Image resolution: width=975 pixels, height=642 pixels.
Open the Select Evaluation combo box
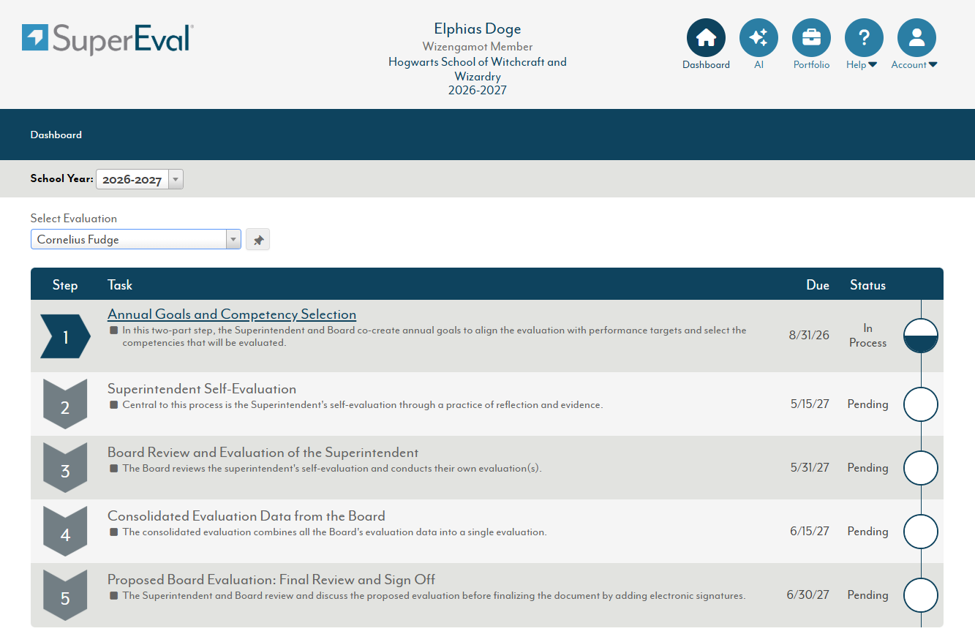tap(136, 240)
